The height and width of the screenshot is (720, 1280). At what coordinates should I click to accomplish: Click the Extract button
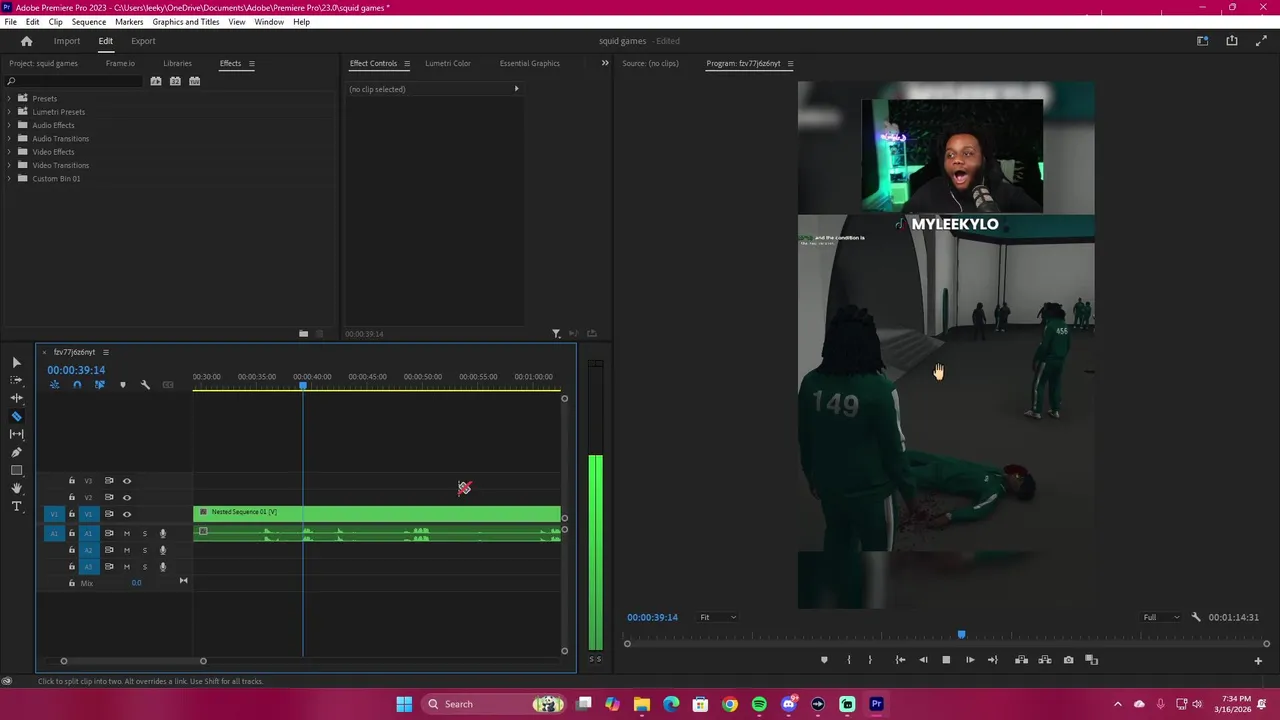tap(1045, 660)
